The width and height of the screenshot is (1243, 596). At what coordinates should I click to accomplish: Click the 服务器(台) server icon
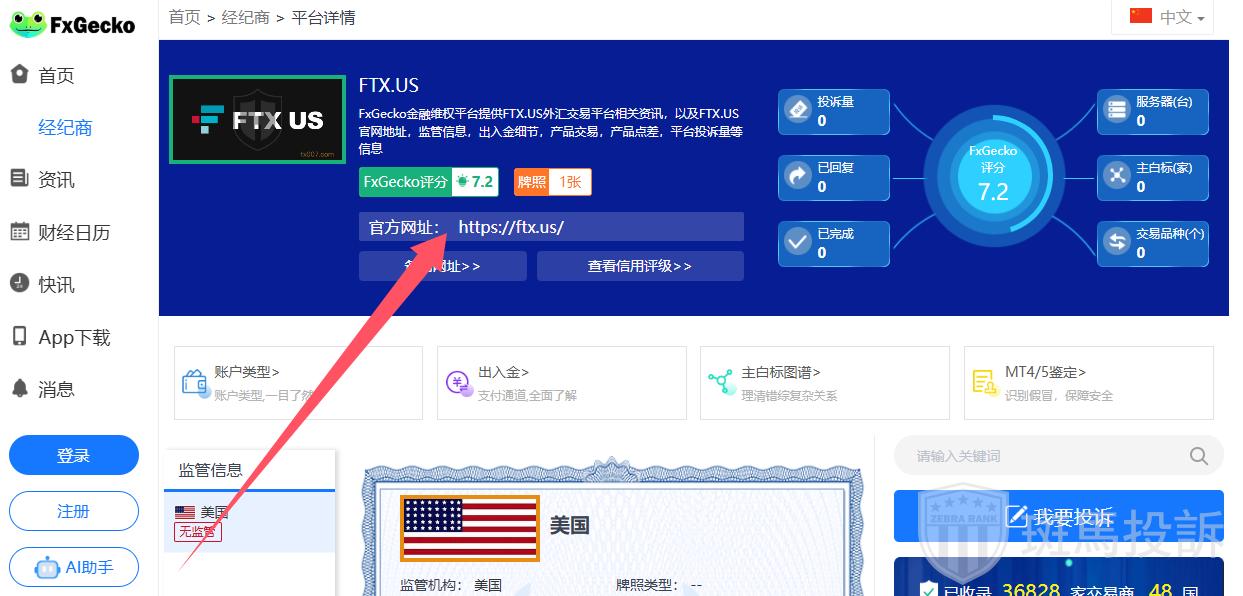pos(1116,110)
